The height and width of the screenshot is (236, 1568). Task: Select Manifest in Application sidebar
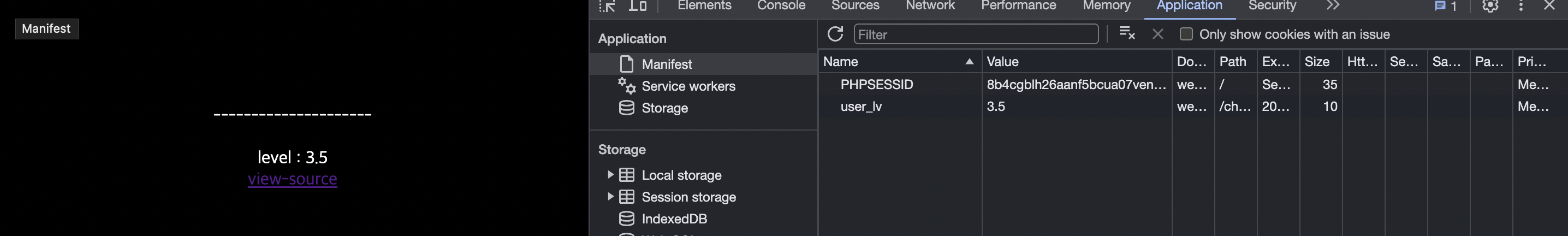click(703, 64)
